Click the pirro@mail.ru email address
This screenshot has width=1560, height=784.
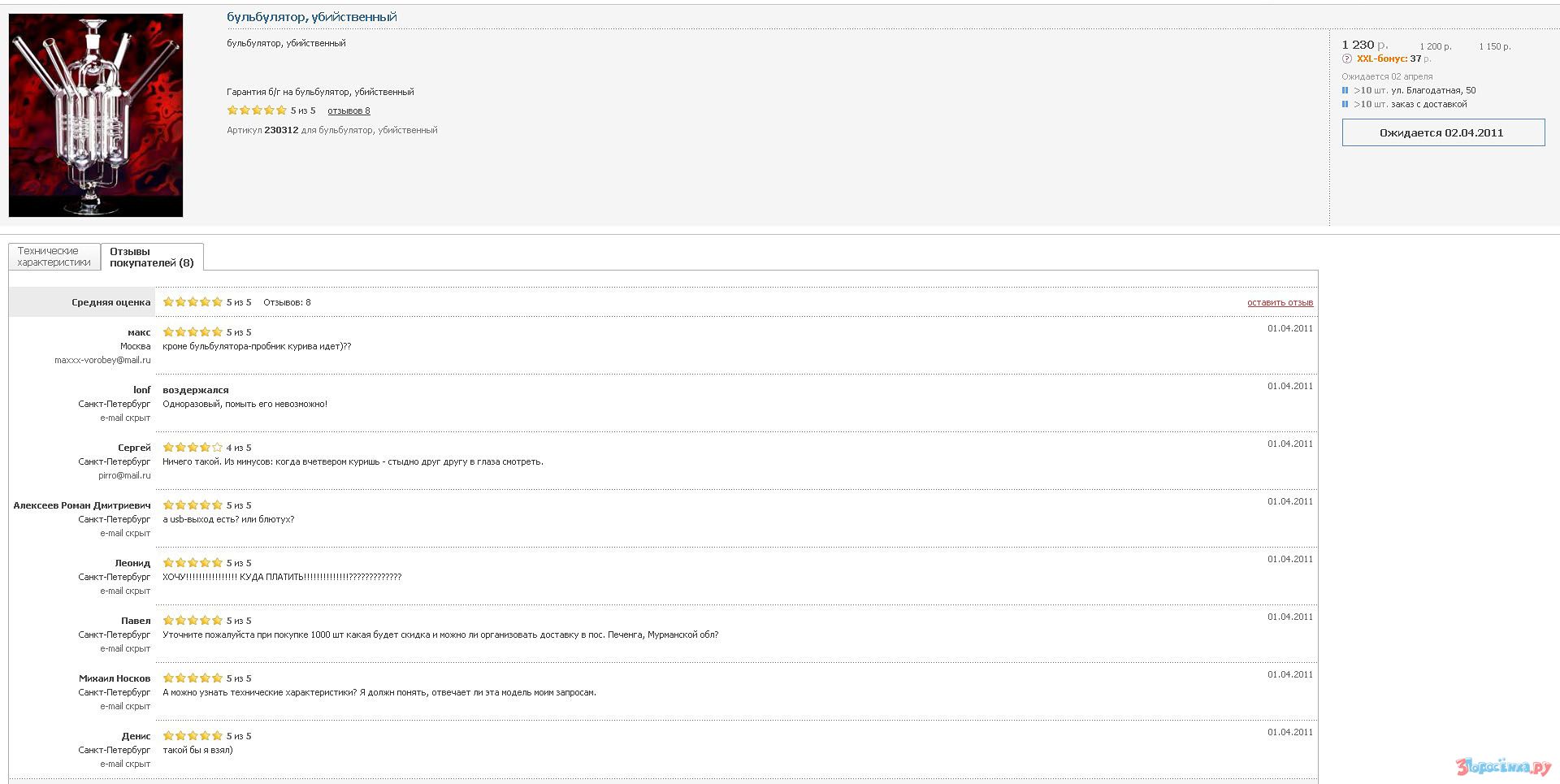(124, 475)
